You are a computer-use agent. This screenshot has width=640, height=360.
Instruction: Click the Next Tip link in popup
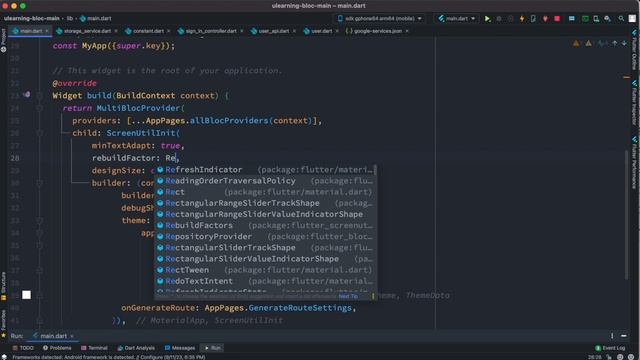(x=348, y=296)
